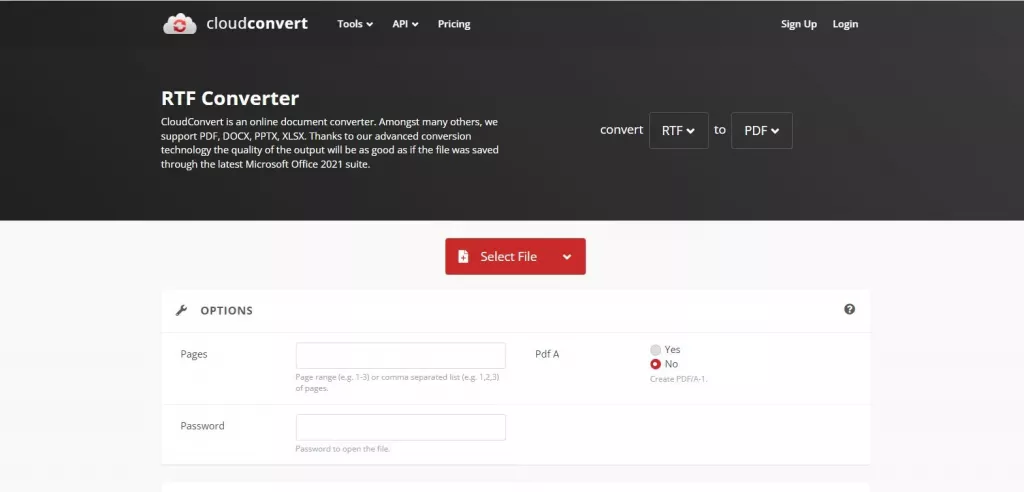This screenshot has width=1024, height=492.
Task: Click the file-plus icon on Select File
Action: [x=463, y=256]
